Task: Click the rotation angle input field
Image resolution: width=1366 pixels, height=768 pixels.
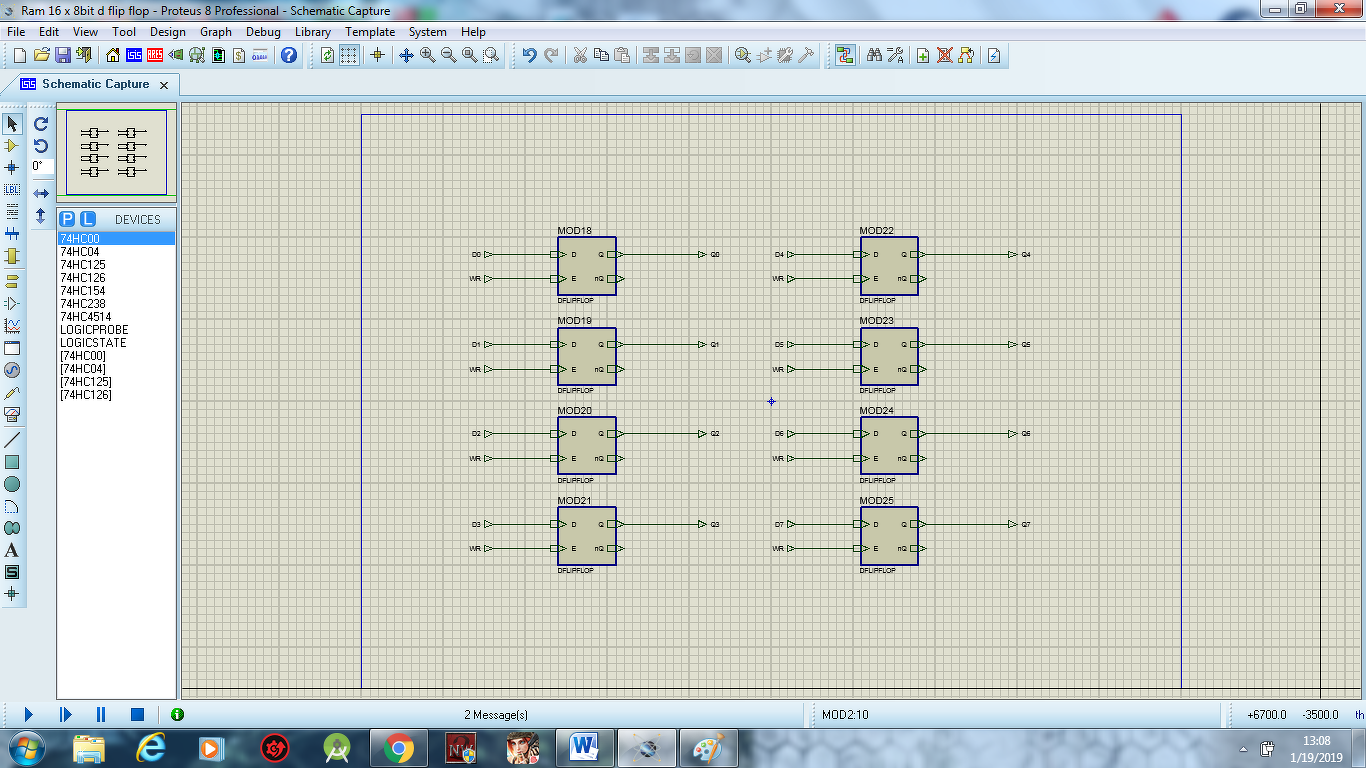Action: 41,166
